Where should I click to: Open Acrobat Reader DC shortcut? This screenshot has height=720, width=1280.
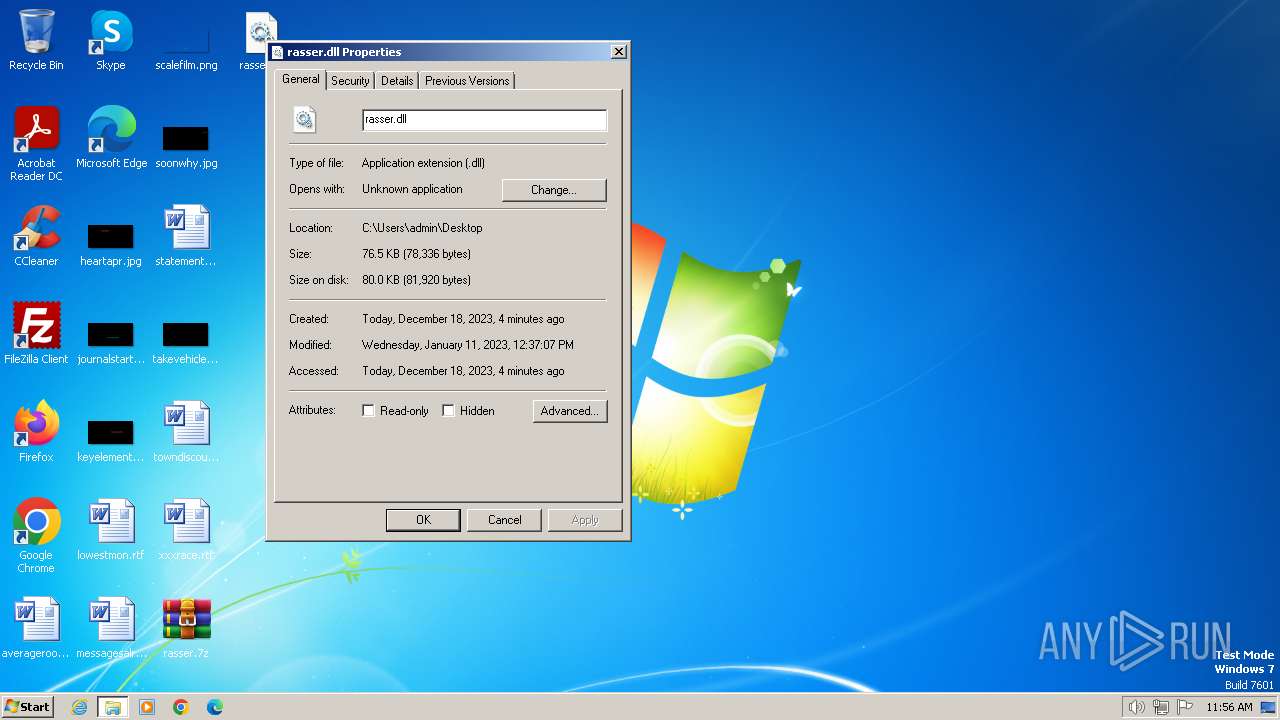36,144
